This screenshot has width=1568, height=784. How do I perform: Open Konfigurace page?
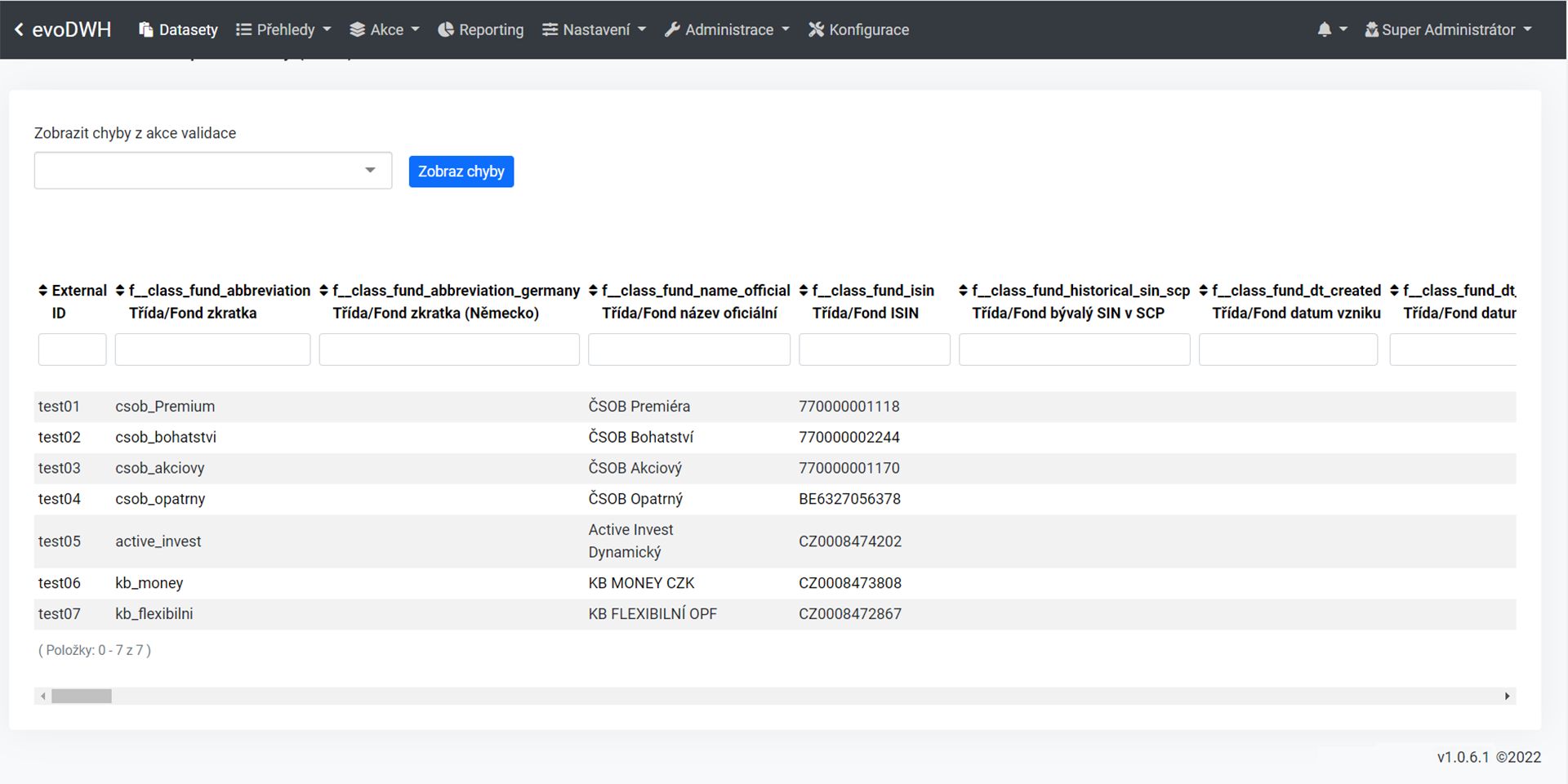(x=858, y=29)
